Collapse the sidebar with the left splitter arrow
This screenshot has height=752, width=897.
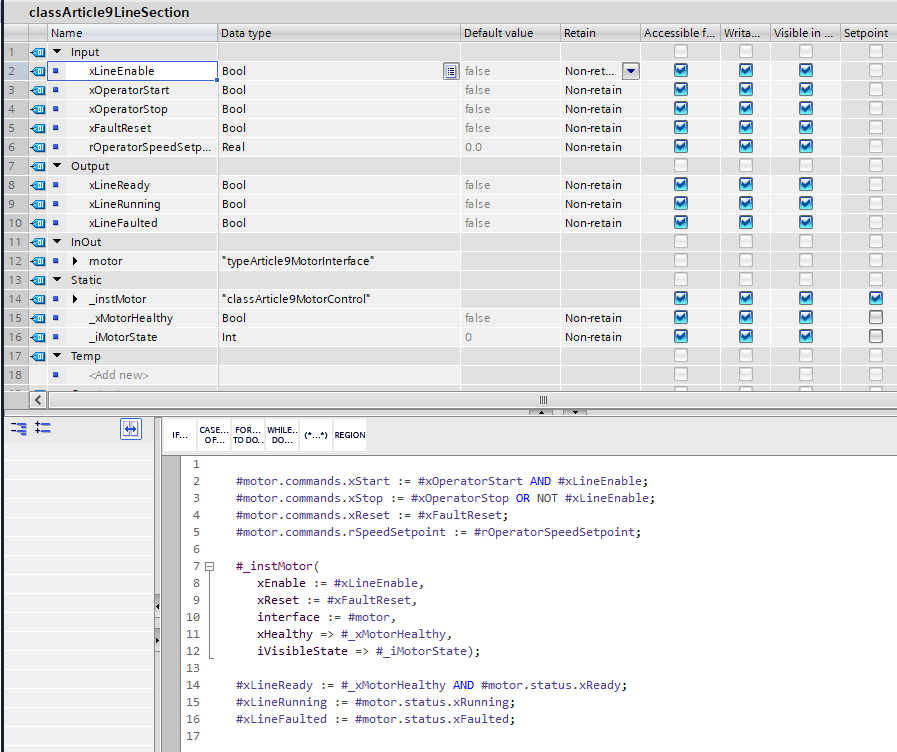pyautogui.click(x=157, y=606)
